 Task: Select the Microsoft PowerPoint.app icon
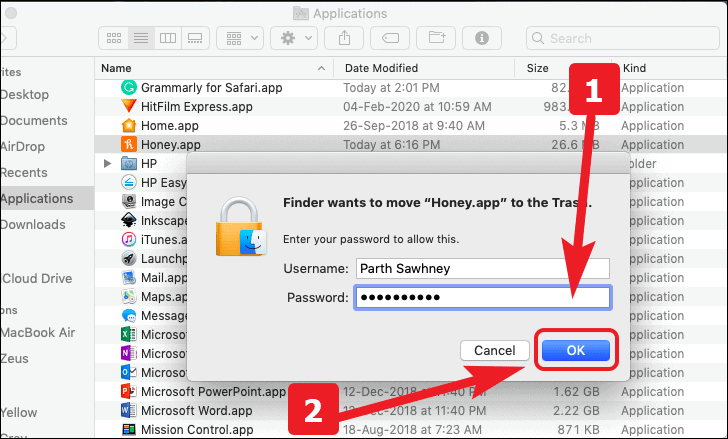[129, 392]
